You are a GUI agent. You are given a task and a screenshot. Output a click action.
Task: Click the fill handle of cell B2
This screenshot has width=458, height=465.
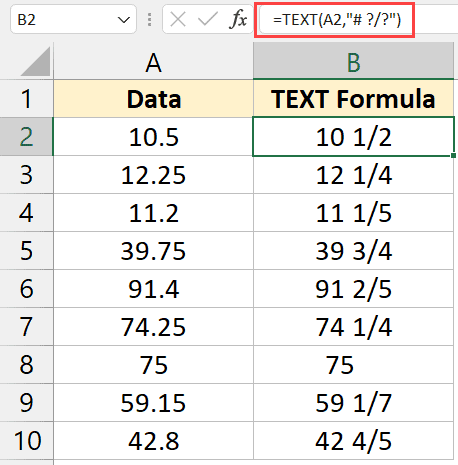[453, 155]
